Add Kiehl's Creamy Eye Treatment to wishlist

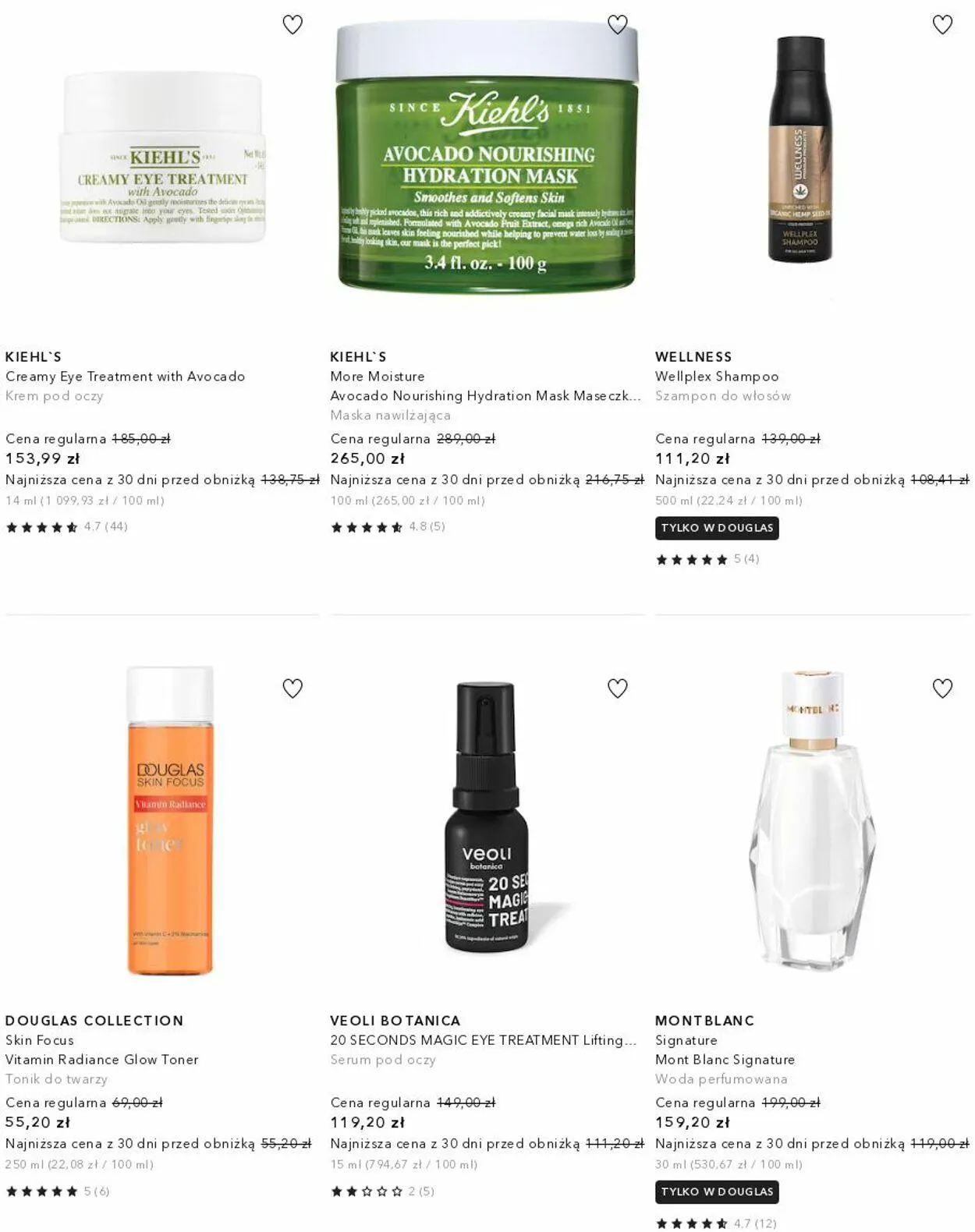[x=292, y=25]
